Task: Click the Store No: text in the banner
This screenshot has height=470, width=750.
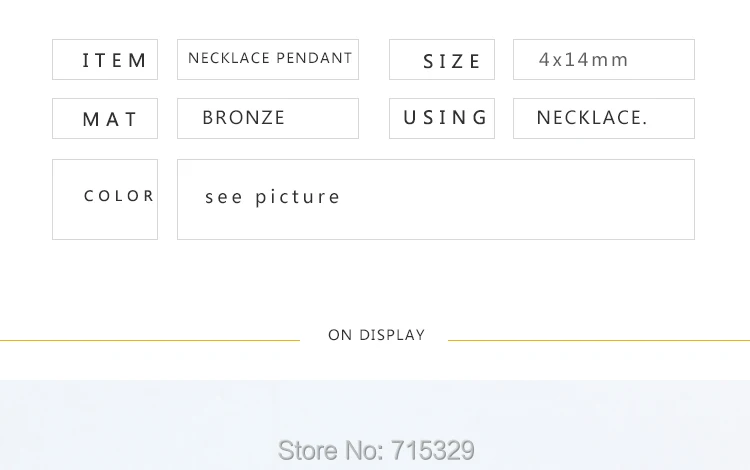Action: tap(330, 450)
